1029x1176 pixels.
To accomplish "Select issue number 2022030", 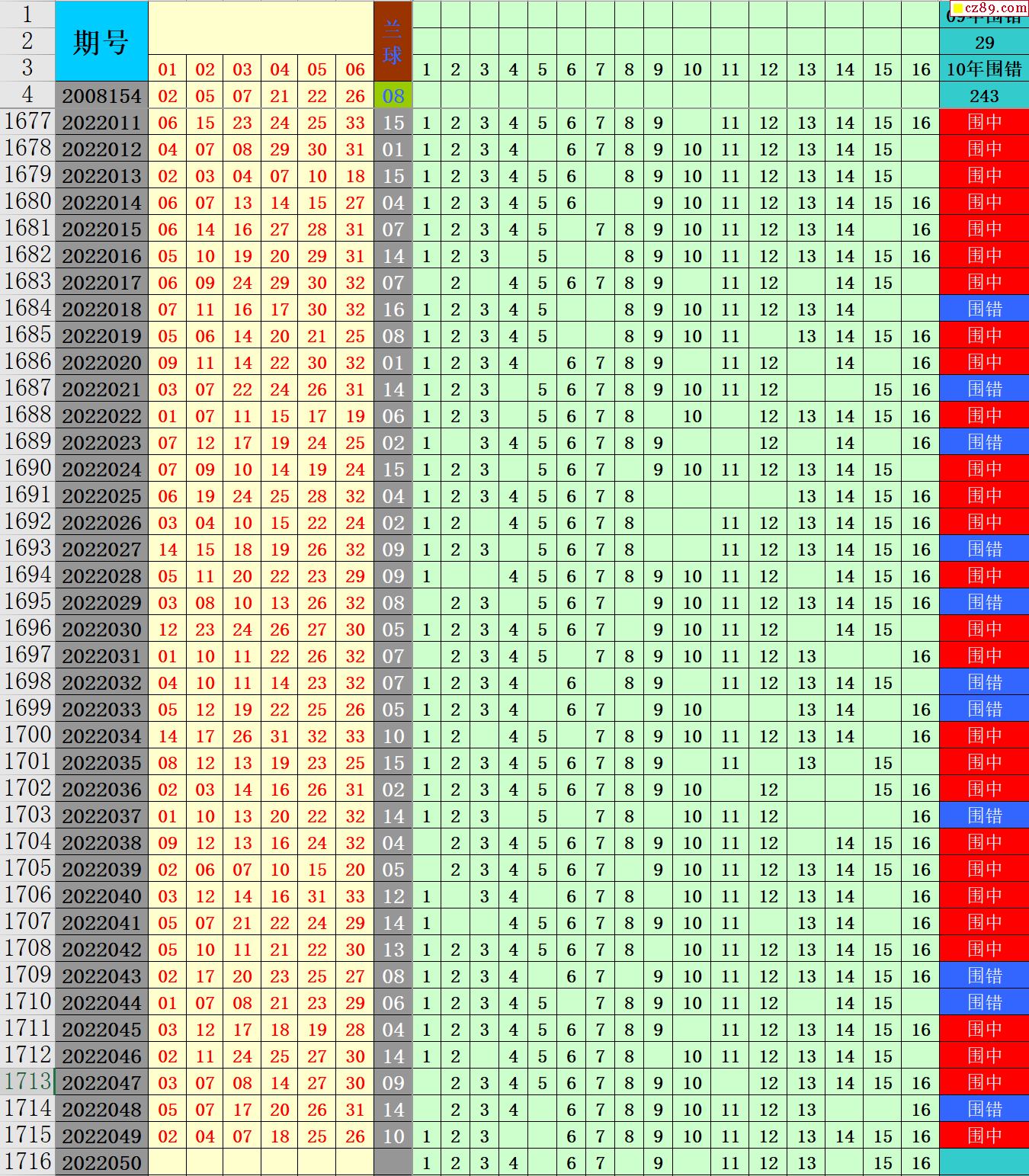I will pos(101,630).
